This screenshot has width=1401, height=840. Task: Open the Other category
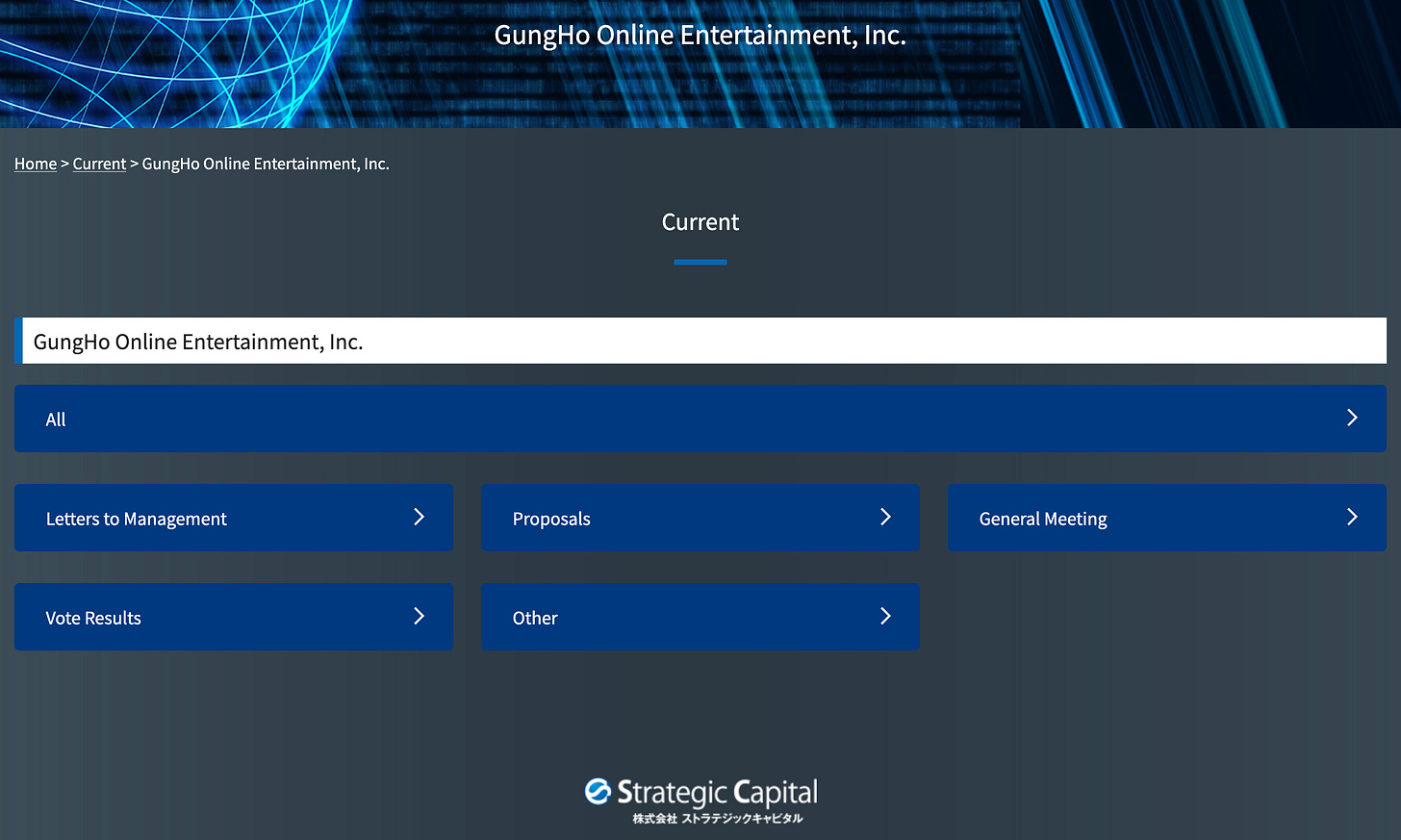700,617
